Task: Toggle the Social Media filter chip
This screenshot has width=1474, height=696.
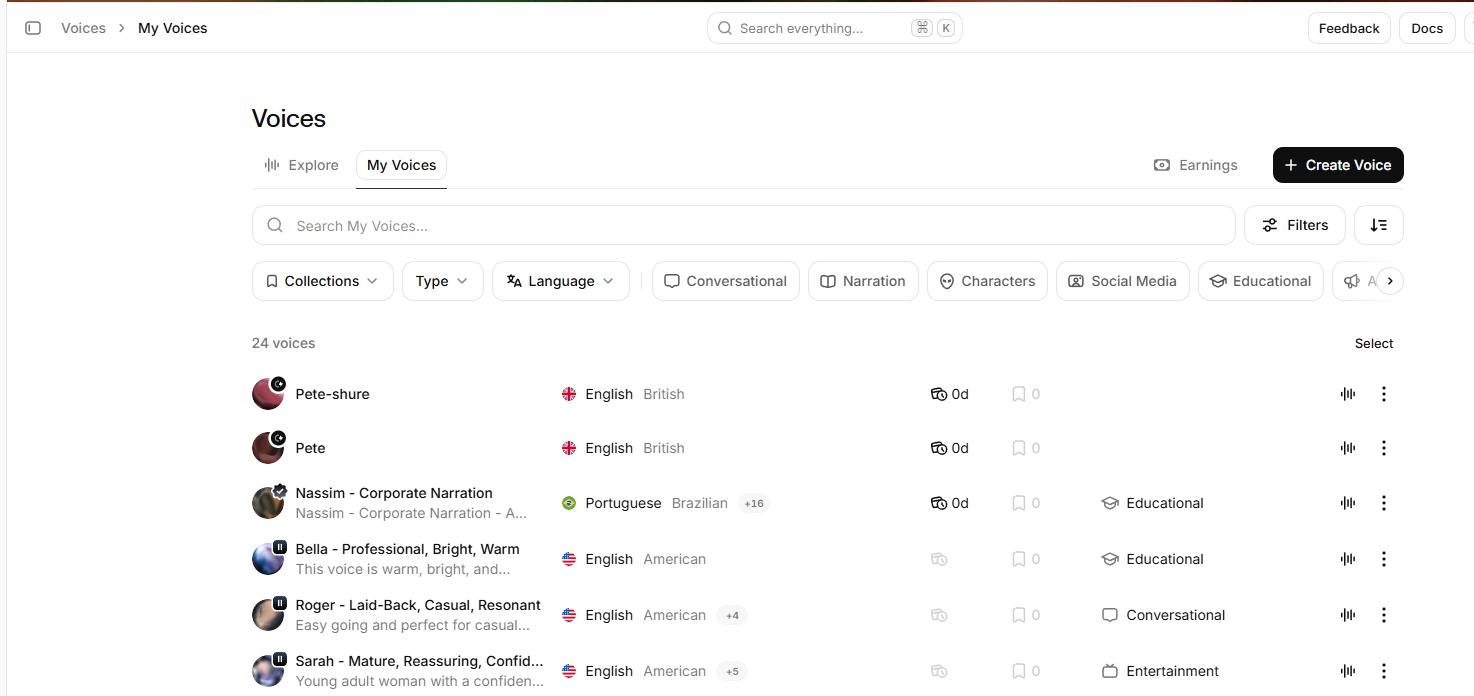Action: pyautogui.click(x=1123, y=281)
